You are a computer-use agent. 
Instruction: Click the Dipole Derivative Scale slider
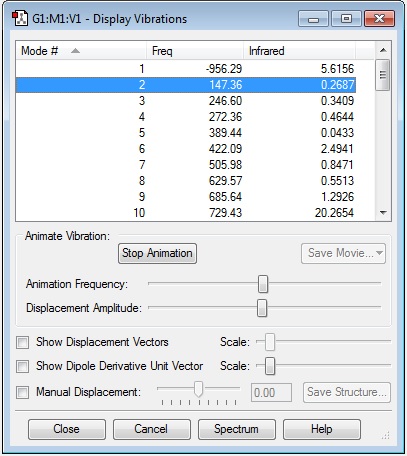270,366
